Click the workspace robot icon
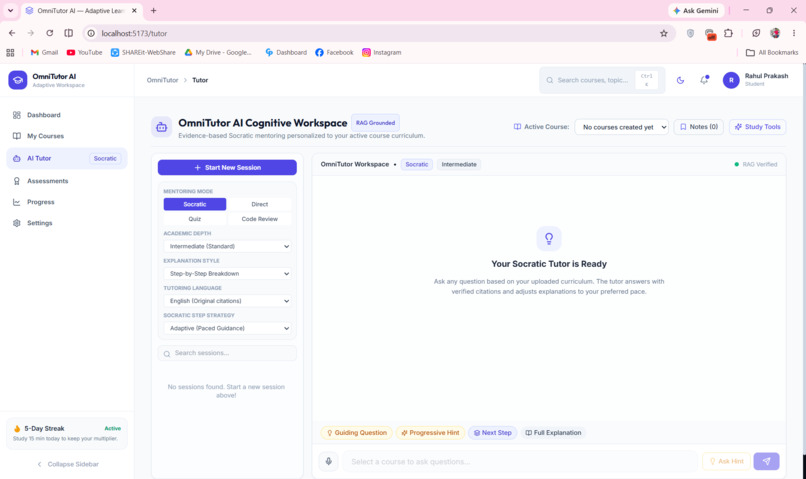Screen dimensions: 806x479 [161, 127]
